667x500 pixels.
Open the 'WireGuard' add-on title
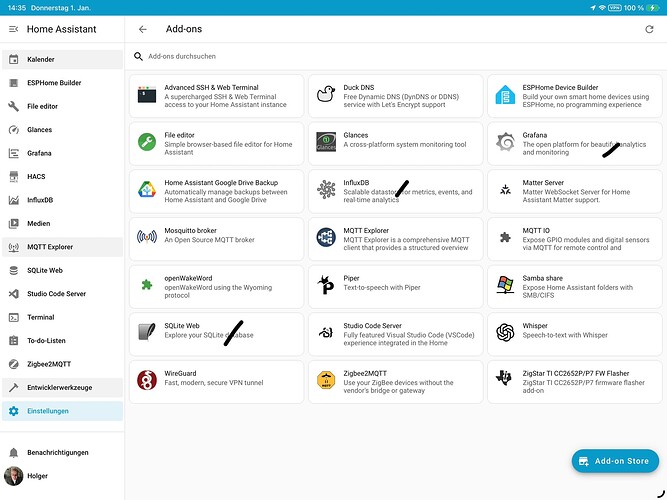pos(180,373)
